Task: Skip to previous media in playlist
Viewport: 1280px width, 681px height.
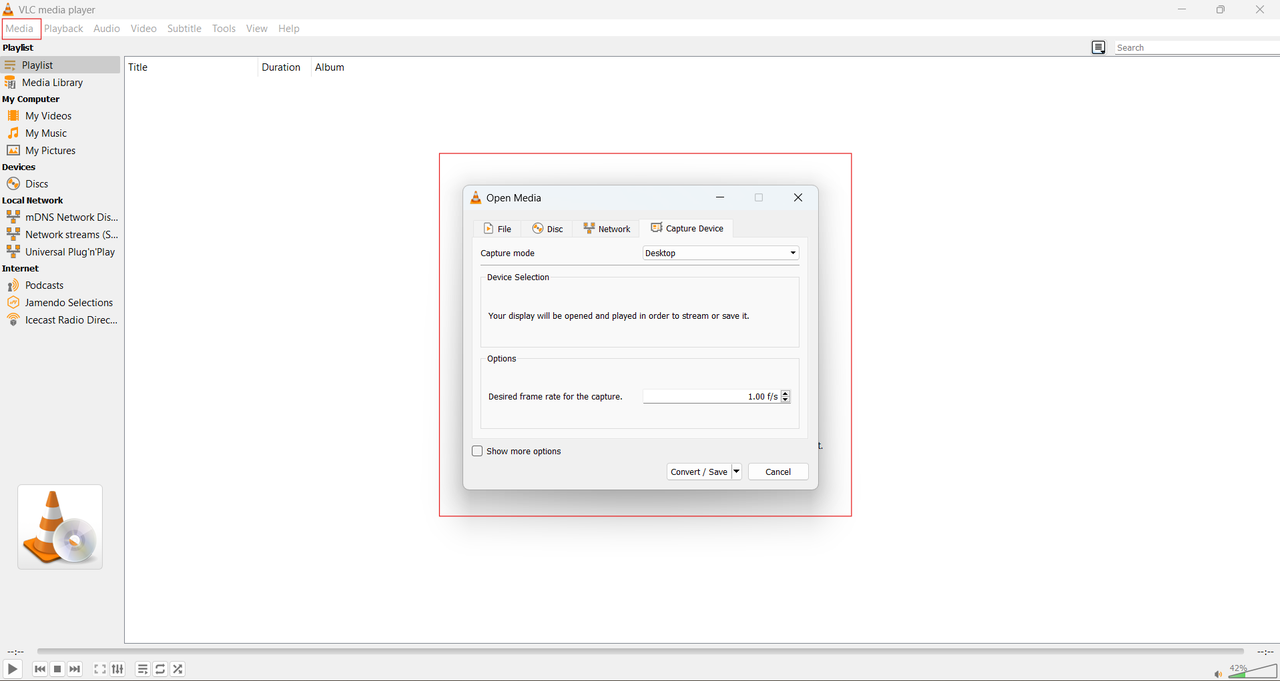Action: click(40, 669)
